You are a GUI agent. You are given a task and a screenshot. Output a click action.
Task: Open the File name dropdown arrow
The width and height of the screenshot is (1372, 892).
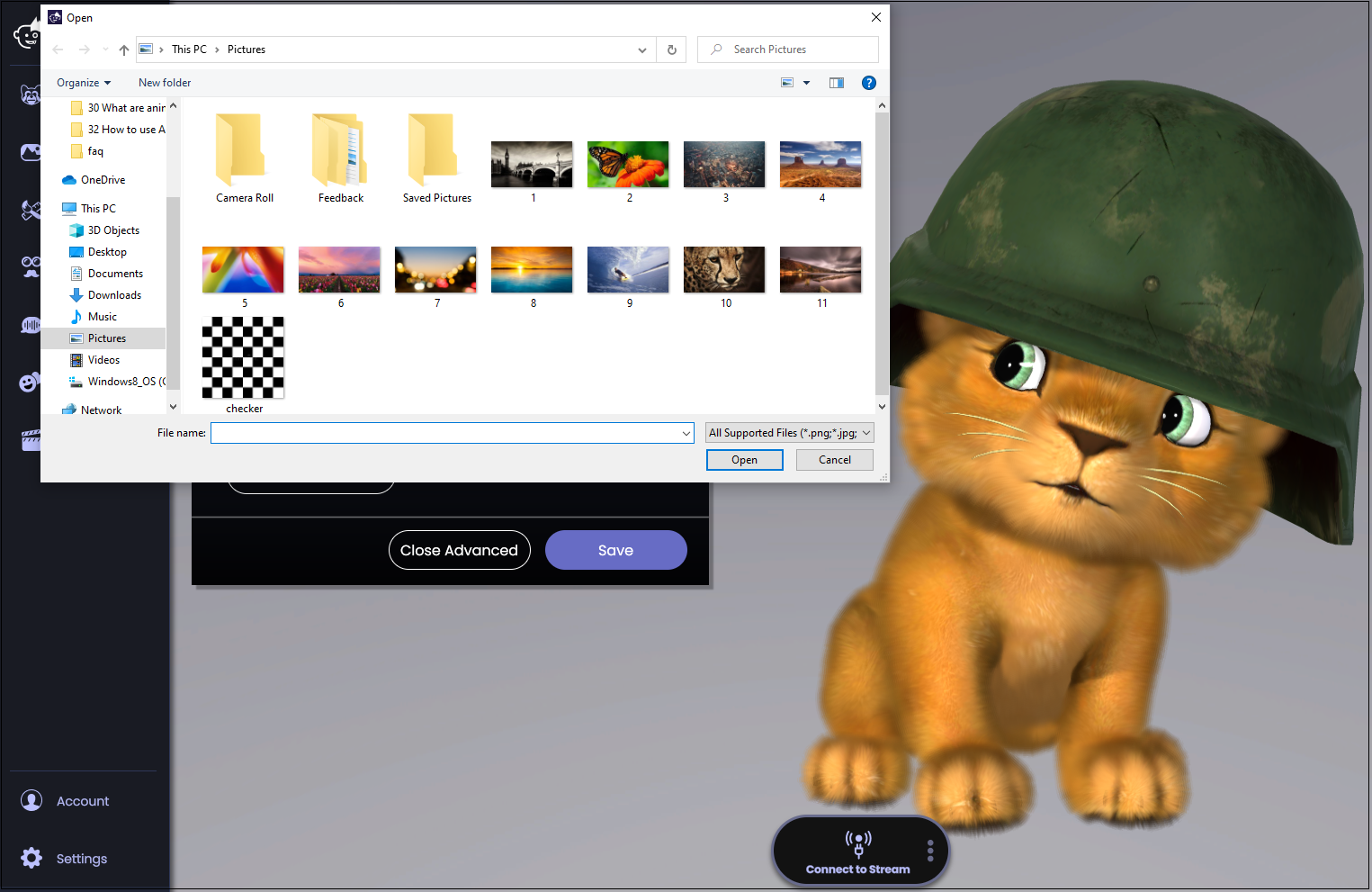click(x=686, y=433)
